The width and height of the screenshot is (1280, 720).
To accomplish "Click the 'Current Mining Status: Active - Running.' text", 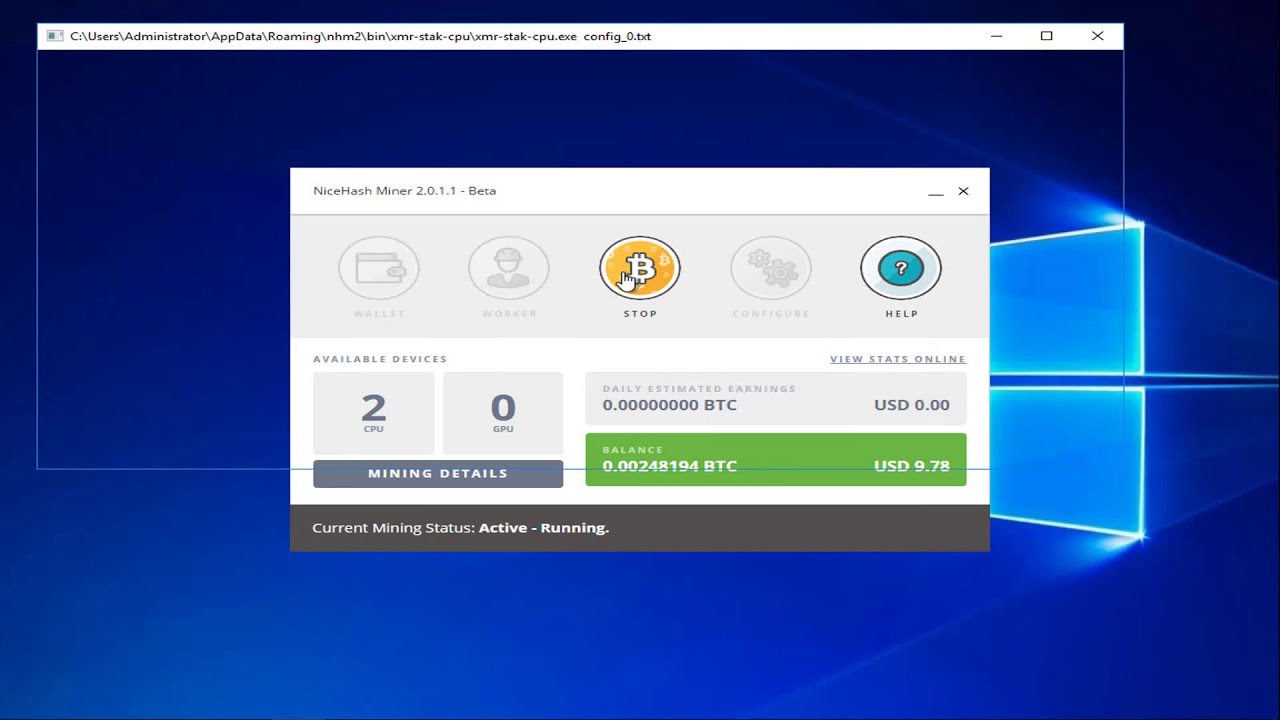I will pos(460,528).
